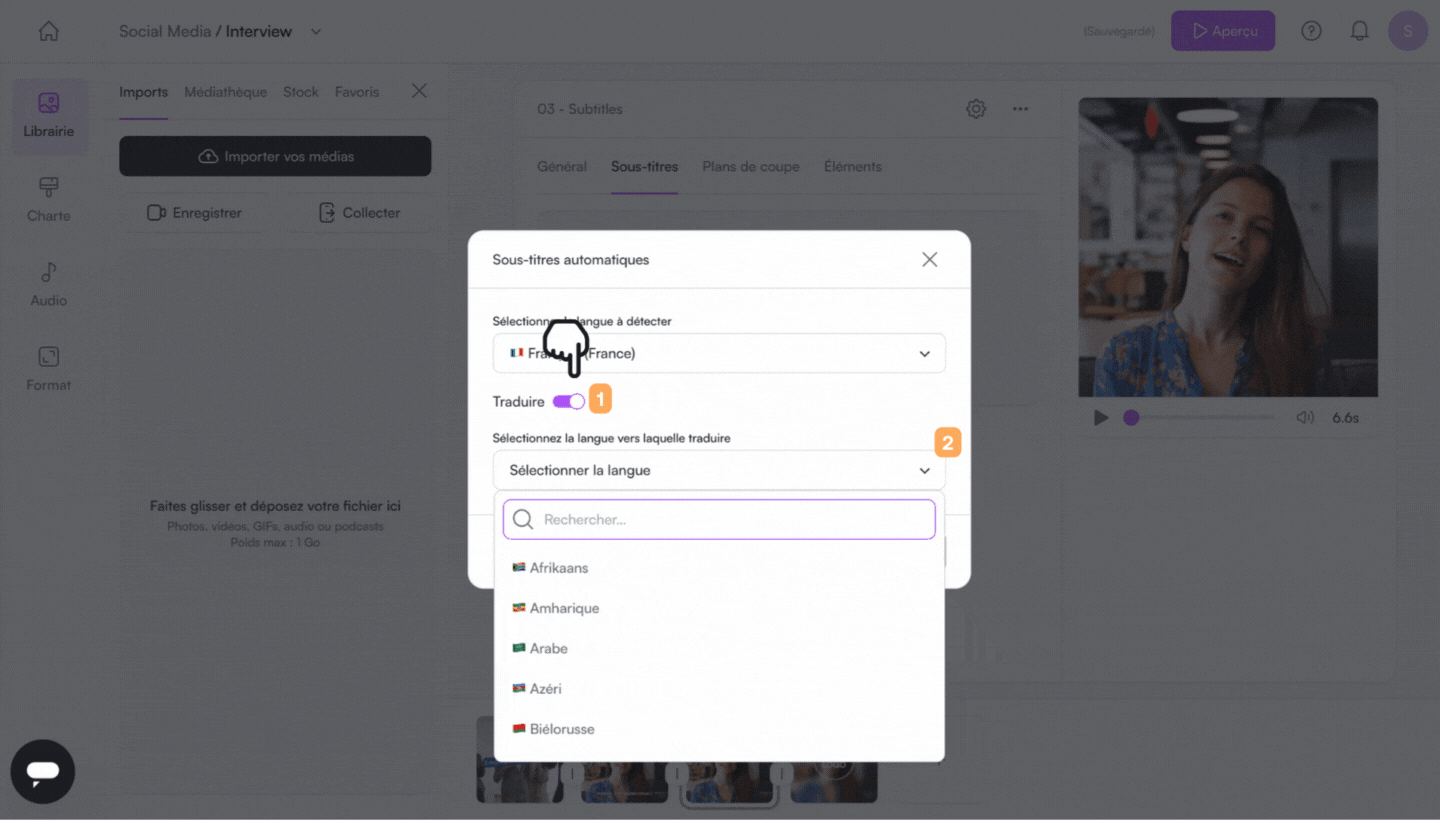The image size is (1440, 820).
Task: Open the chat support bubble
Action: (x=43, y=772)
